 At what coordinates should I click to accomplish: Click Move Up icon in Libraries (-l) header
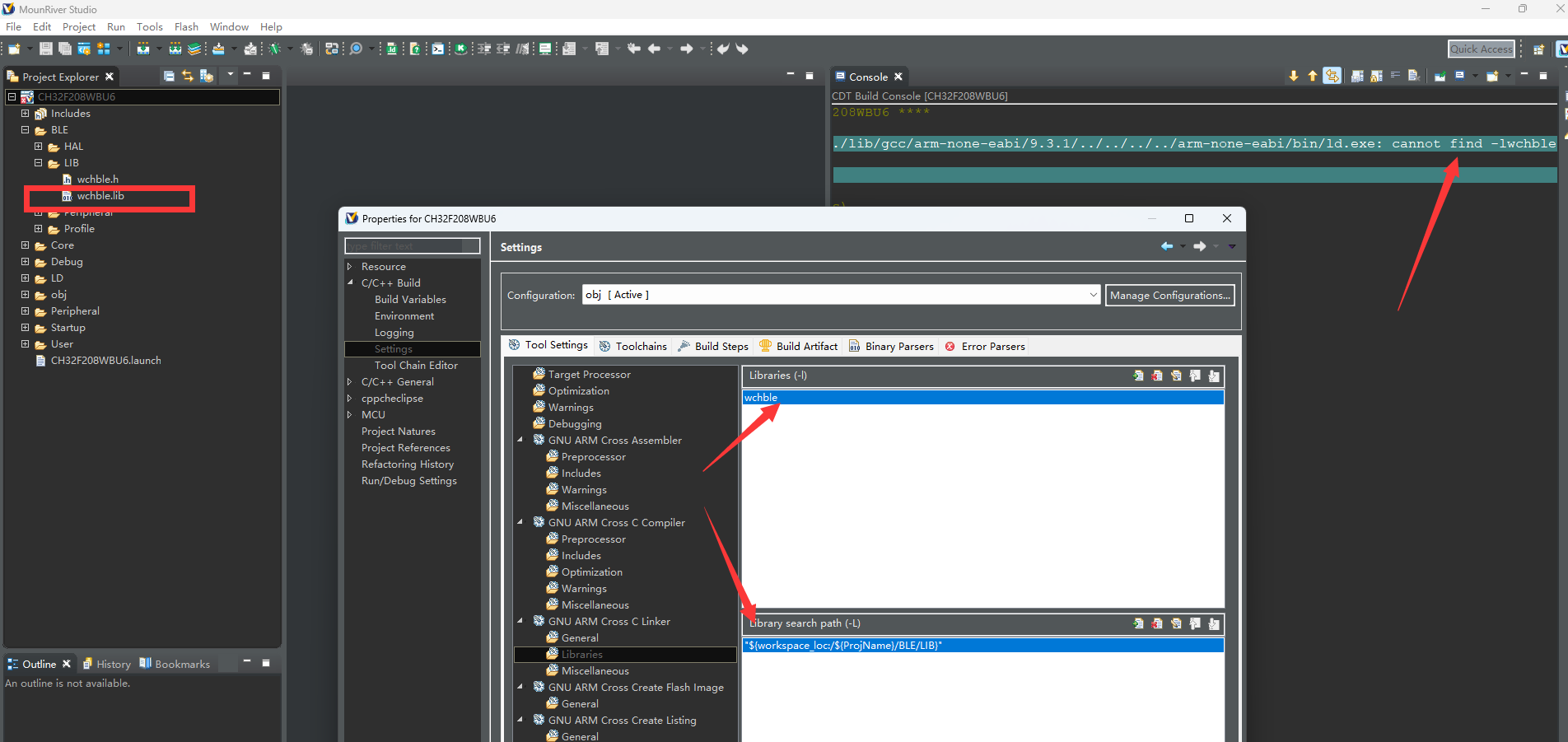pyautogui.click(x=1195, y=376)
